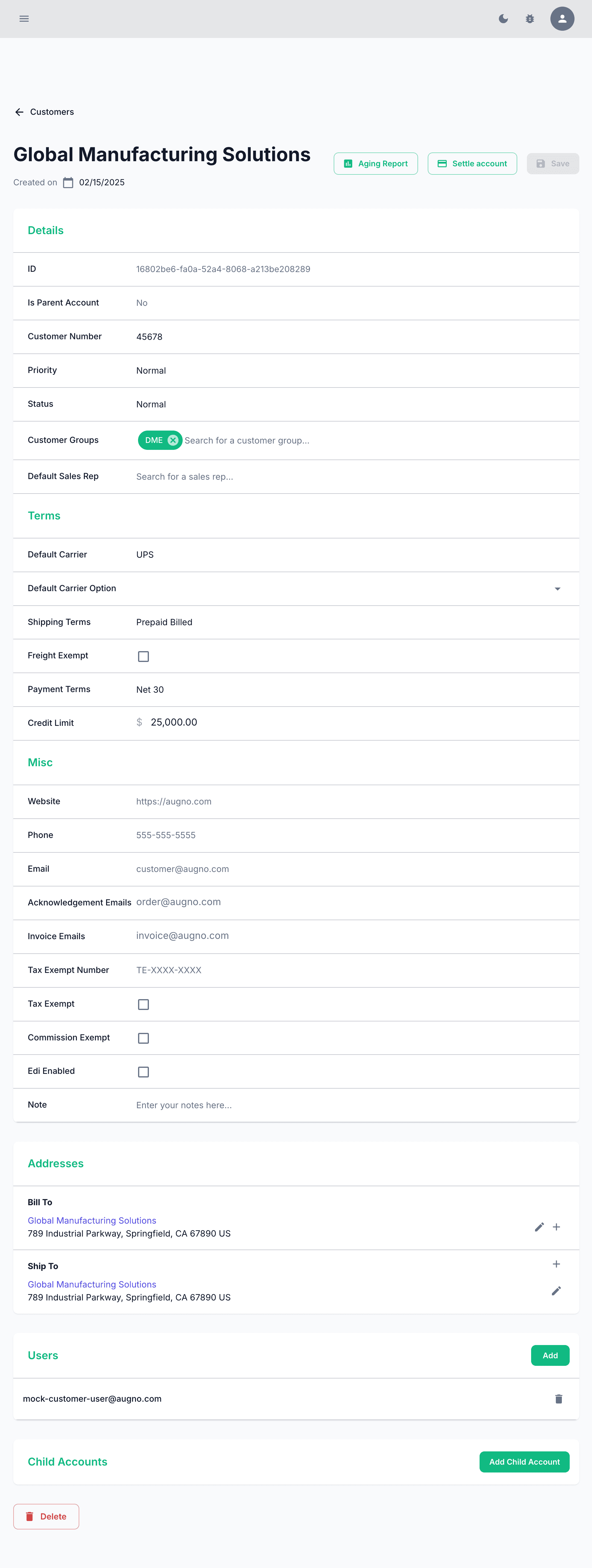The height and width of the screenshot is (1568, 592).
Task: Toggle the Tax Exempt checkbox
Action: coord(143,1004)
